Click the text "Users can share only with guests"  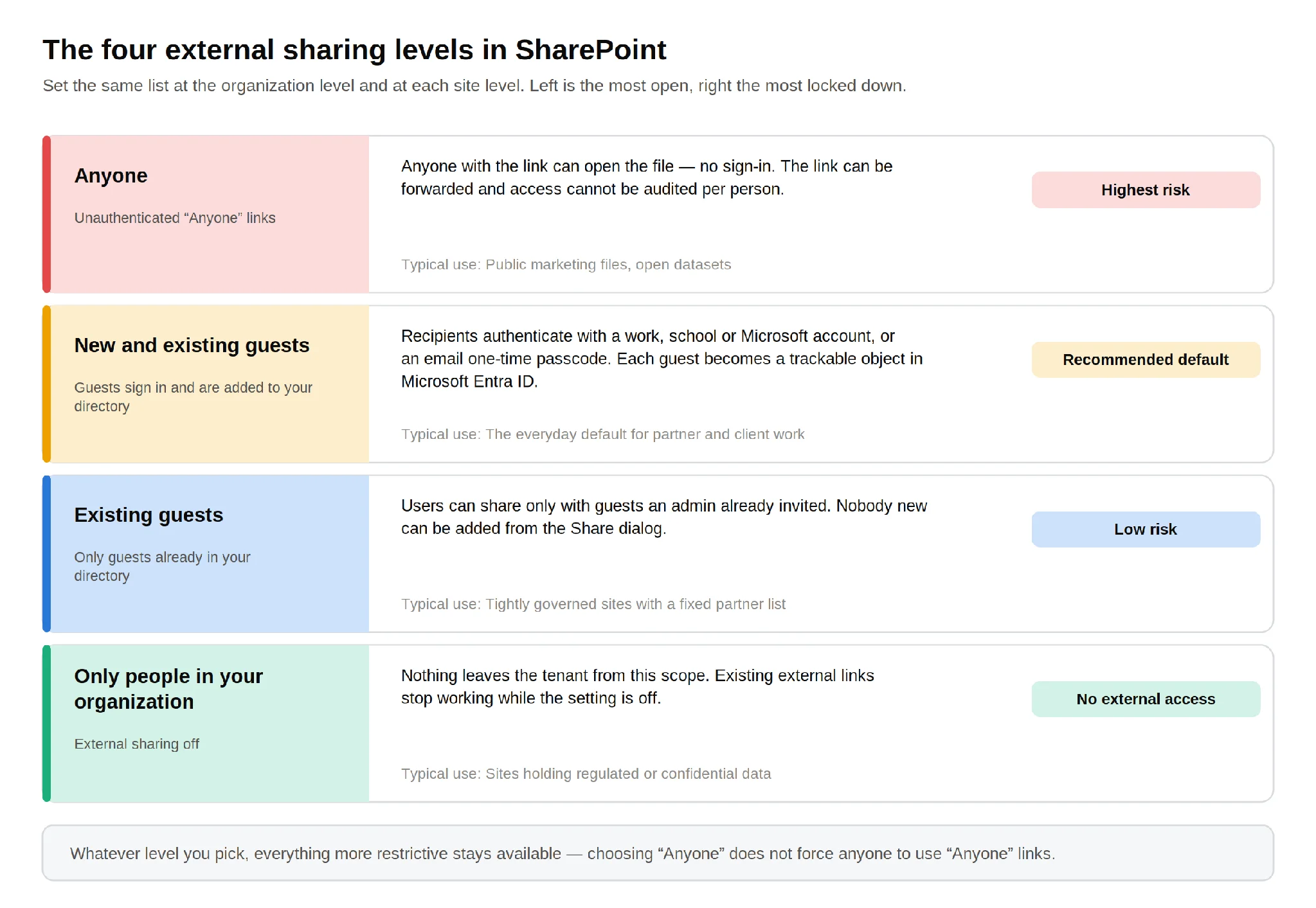[x=663, y=517]
